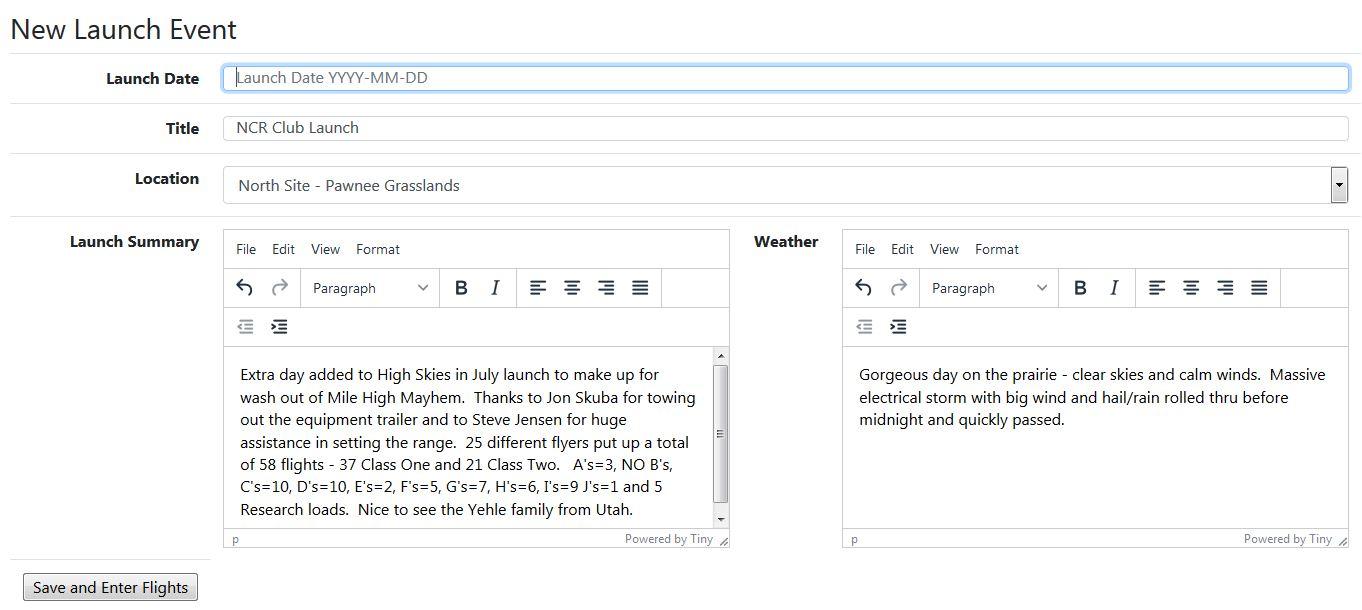The image size is (1362, 610).
Task: Click the Launch Summary vertical scrollbar thumb
Action: click(720, 433)
